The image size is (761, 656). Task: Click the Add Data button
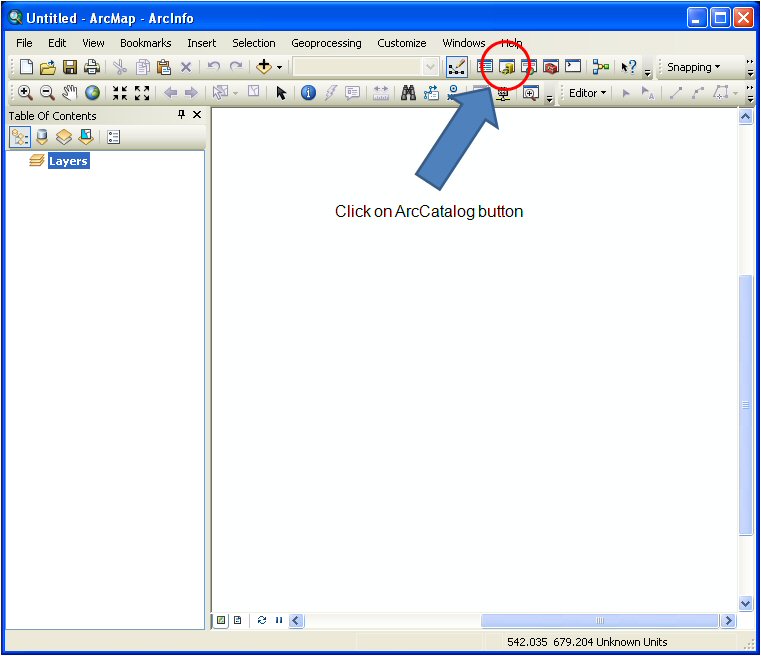pos(264,66)
